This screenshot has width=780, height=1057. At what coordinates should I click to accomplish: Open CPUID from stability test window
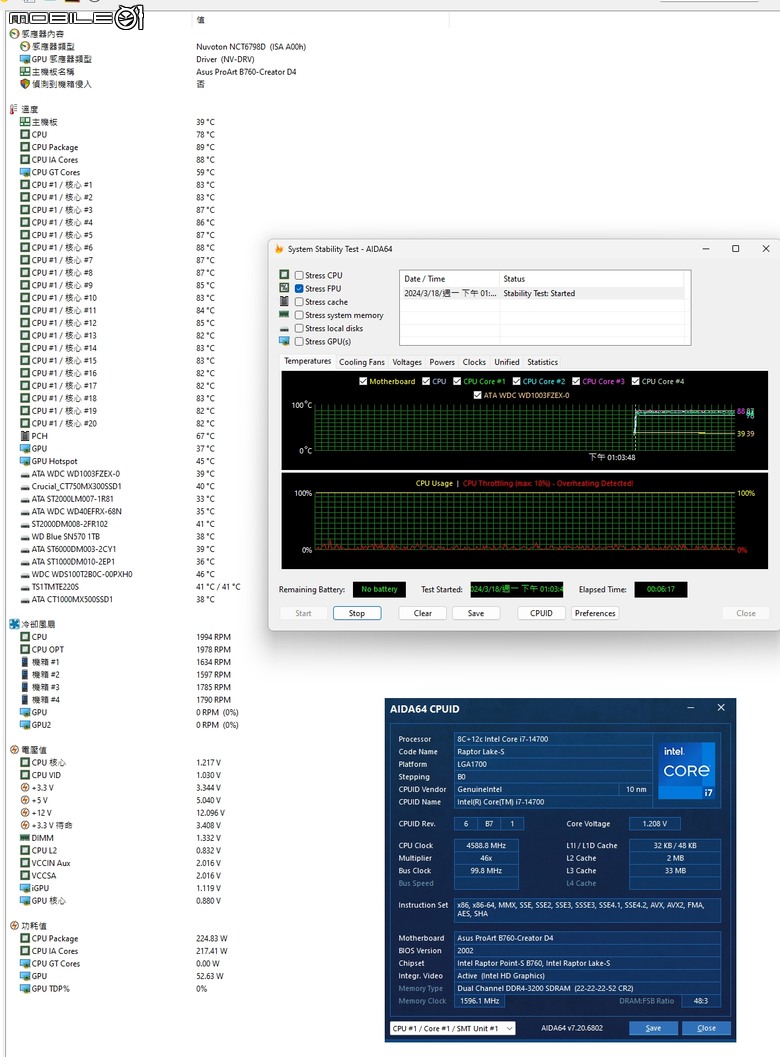(x=541, y=613)
